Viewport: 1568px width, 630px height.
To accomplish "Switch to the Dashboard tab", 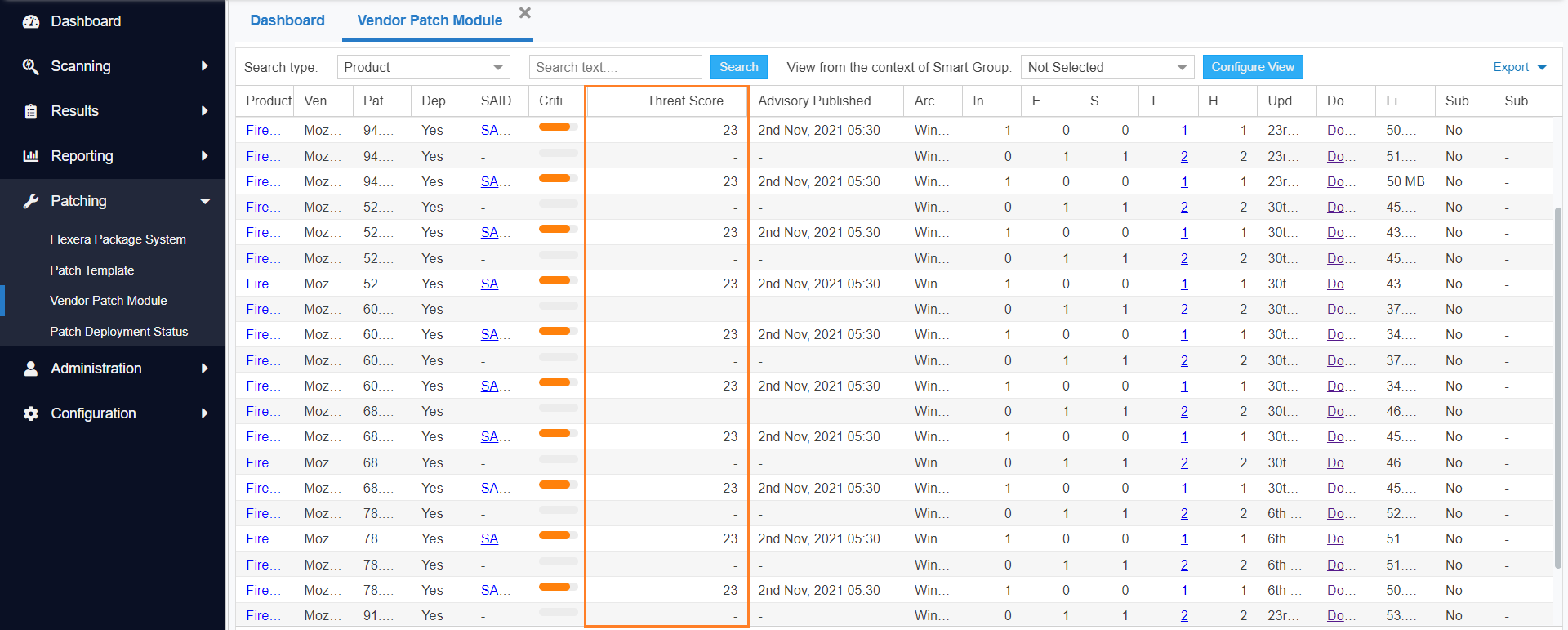I will pos(287,20).
